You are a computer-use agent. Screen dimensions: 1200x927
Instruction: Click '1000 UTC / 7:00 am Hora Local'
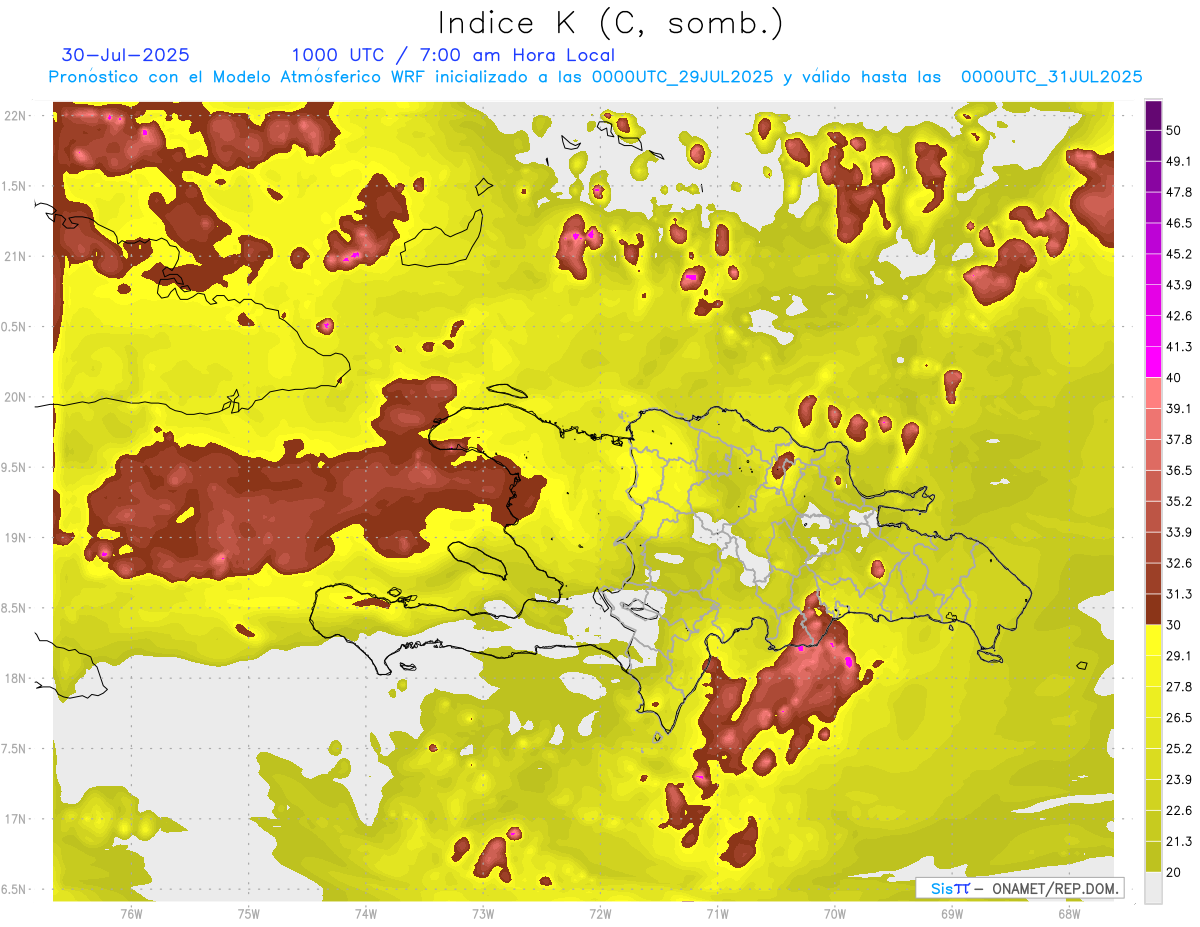(453, 55)
